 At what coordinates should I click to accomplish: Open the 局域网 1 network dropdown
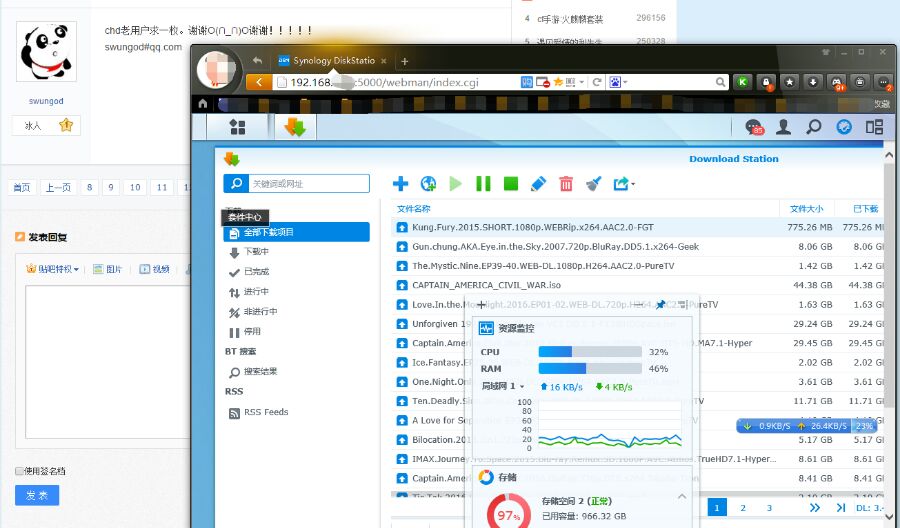[503, 386]
